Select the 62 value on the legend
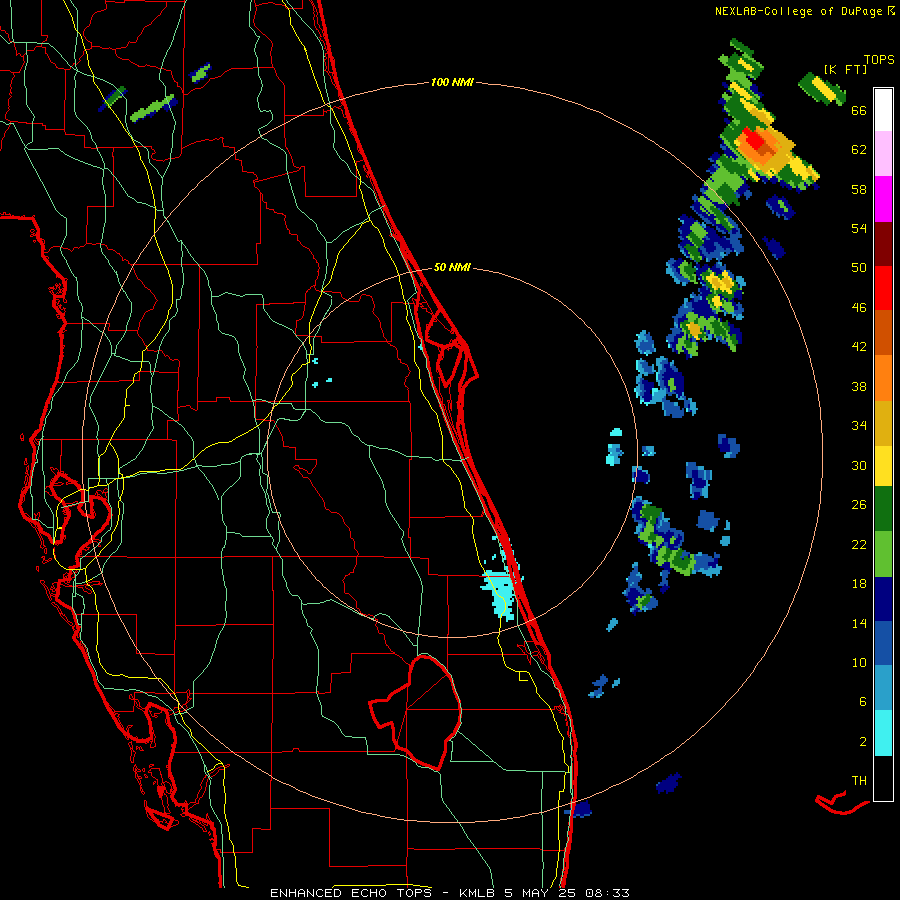 (859, 150)
